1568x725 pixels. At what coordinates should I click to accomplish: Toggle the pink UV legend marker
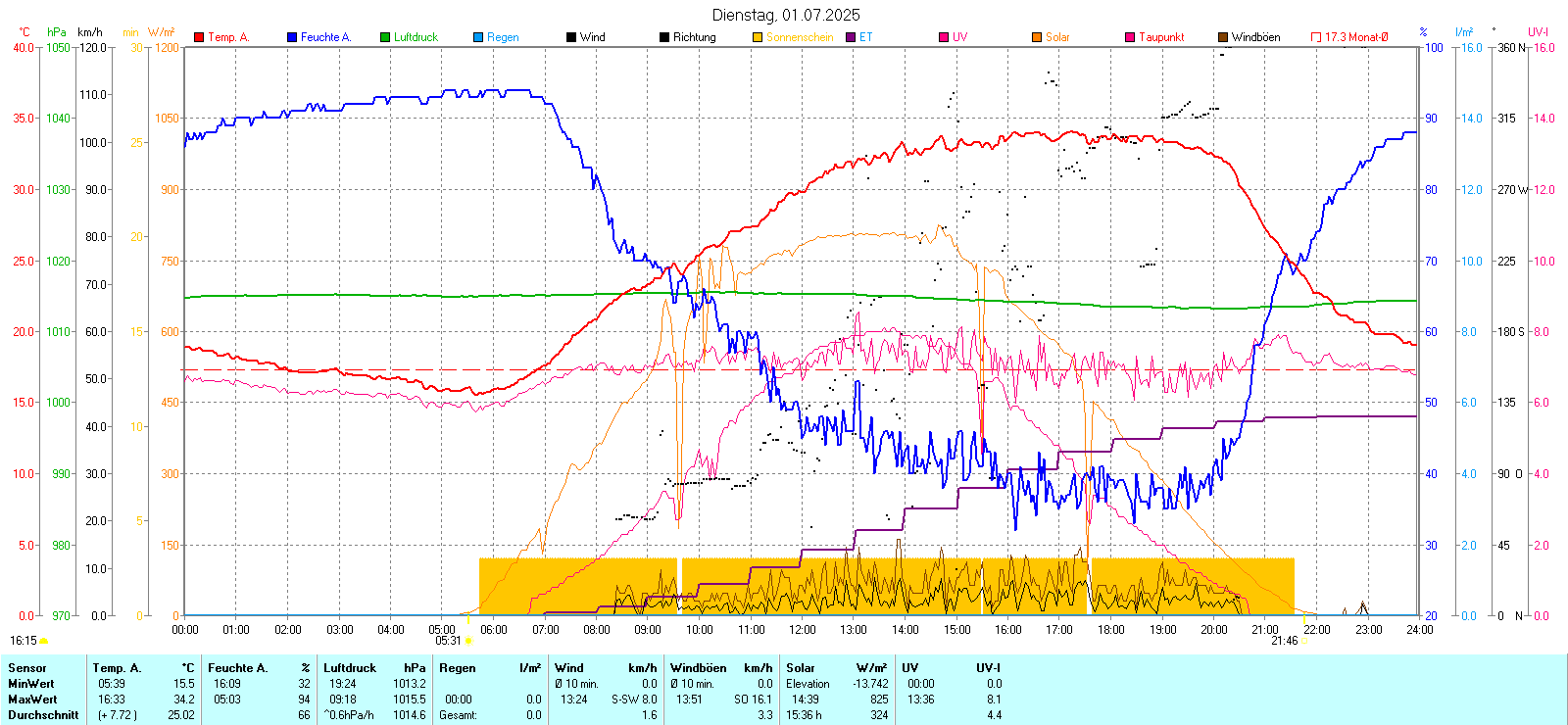(x=944, y=37)
